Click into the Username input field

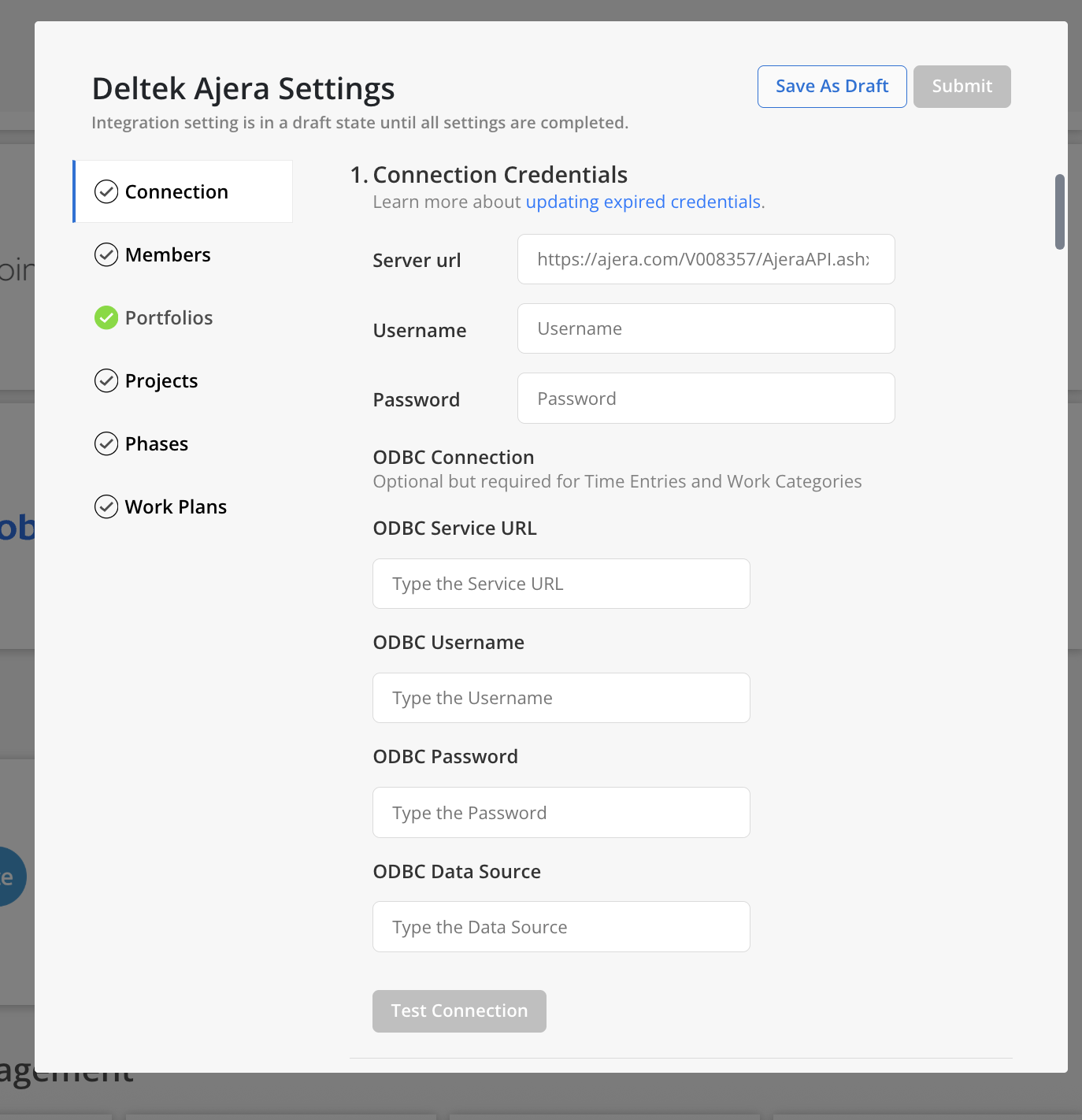(x=706, y=328)
